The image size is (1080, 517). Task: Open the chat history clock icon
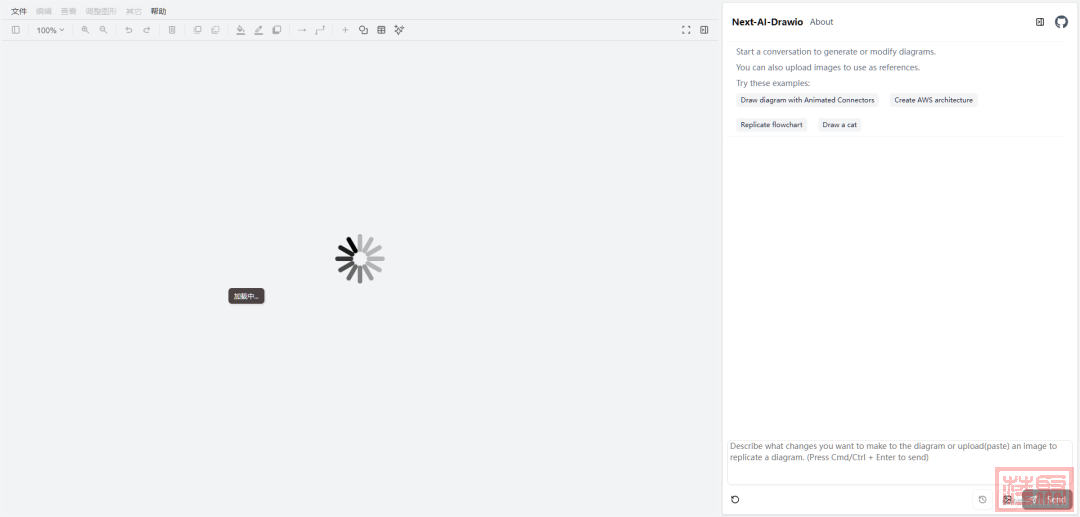click(x=982, y=499)
